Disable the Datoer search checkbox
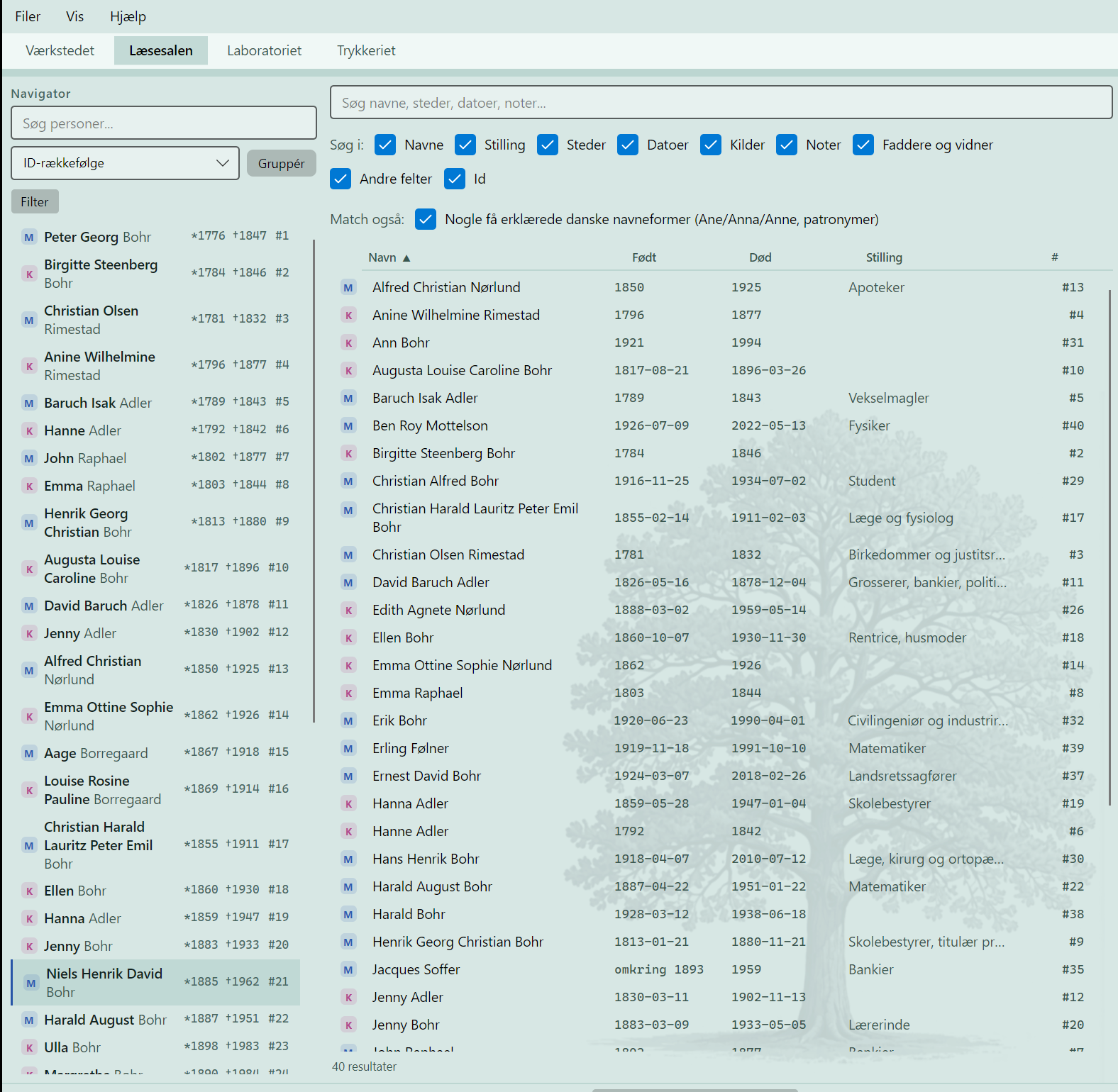 tap(628, 145)
